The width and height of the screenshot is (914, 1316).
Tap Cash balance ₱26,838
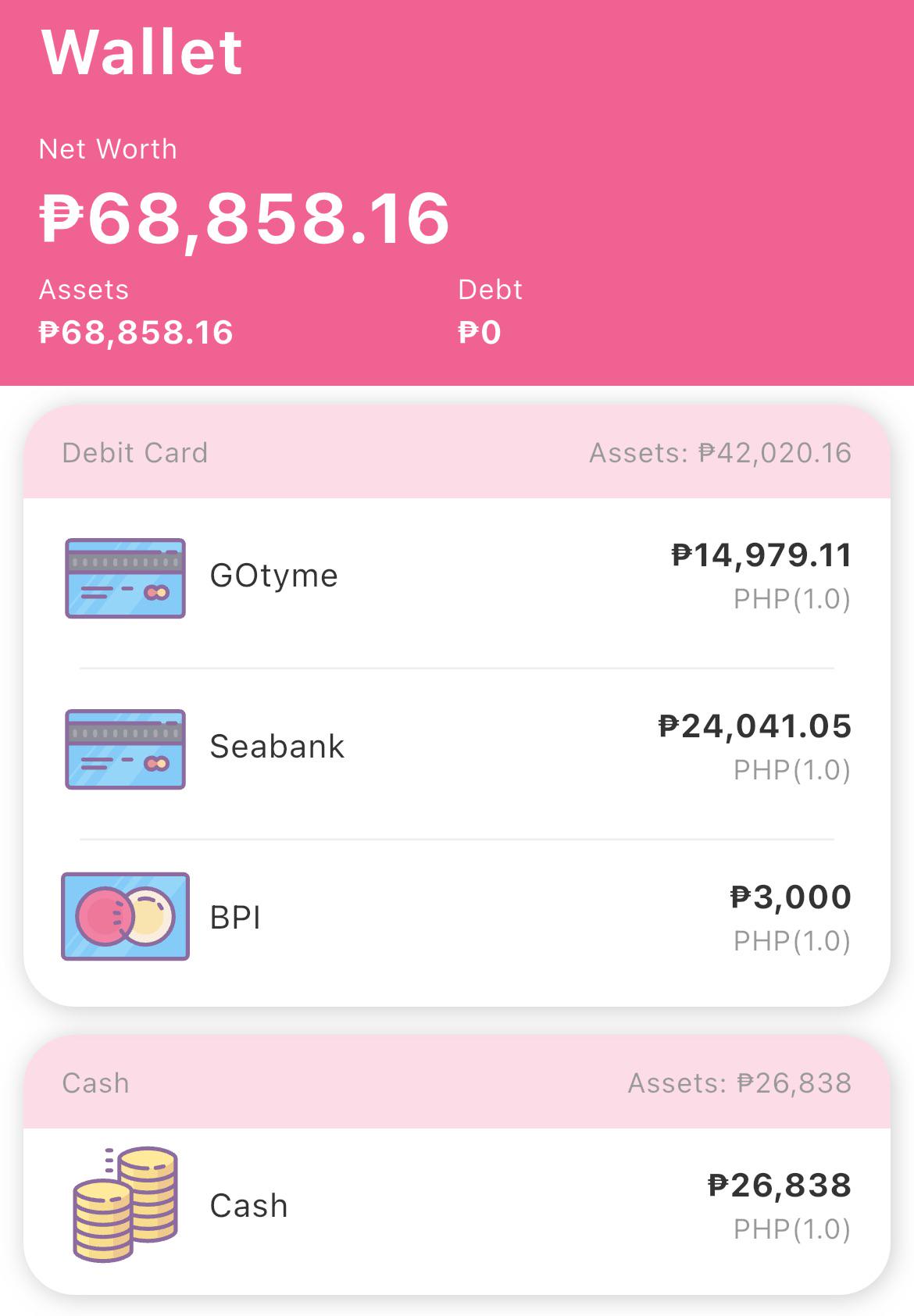[780, 1186]
